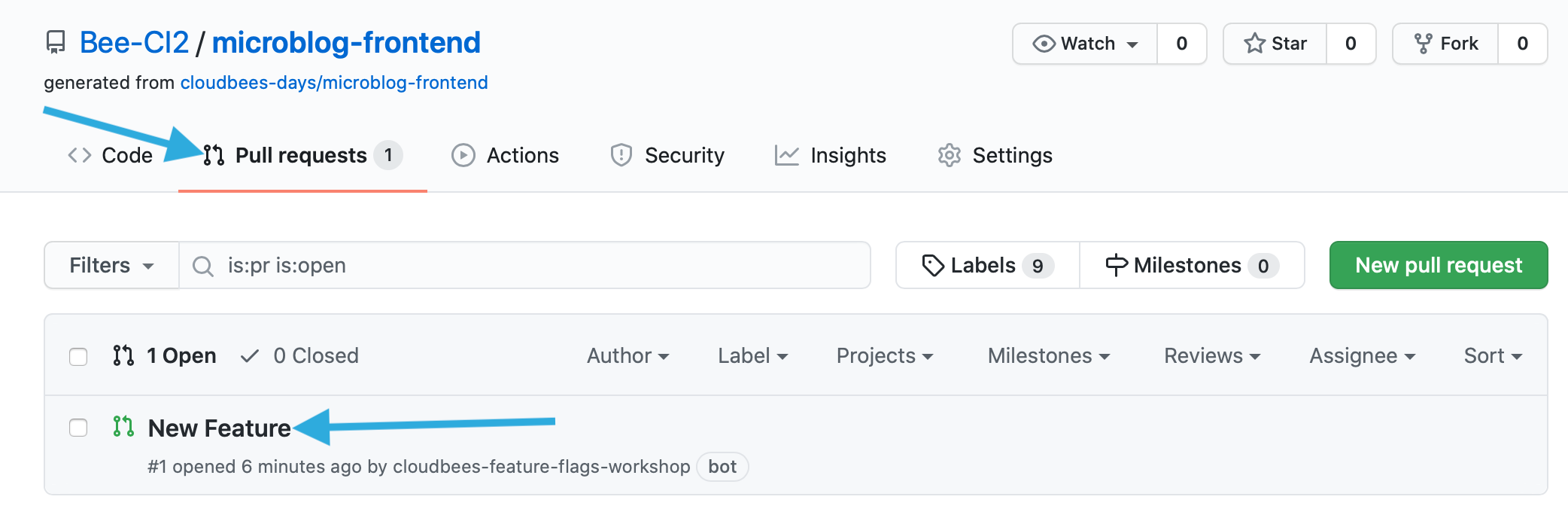Open Labels via the tag icon
Image resolution: width=1568 pixels, height=524 pixels.
click(x=933, y=266)
